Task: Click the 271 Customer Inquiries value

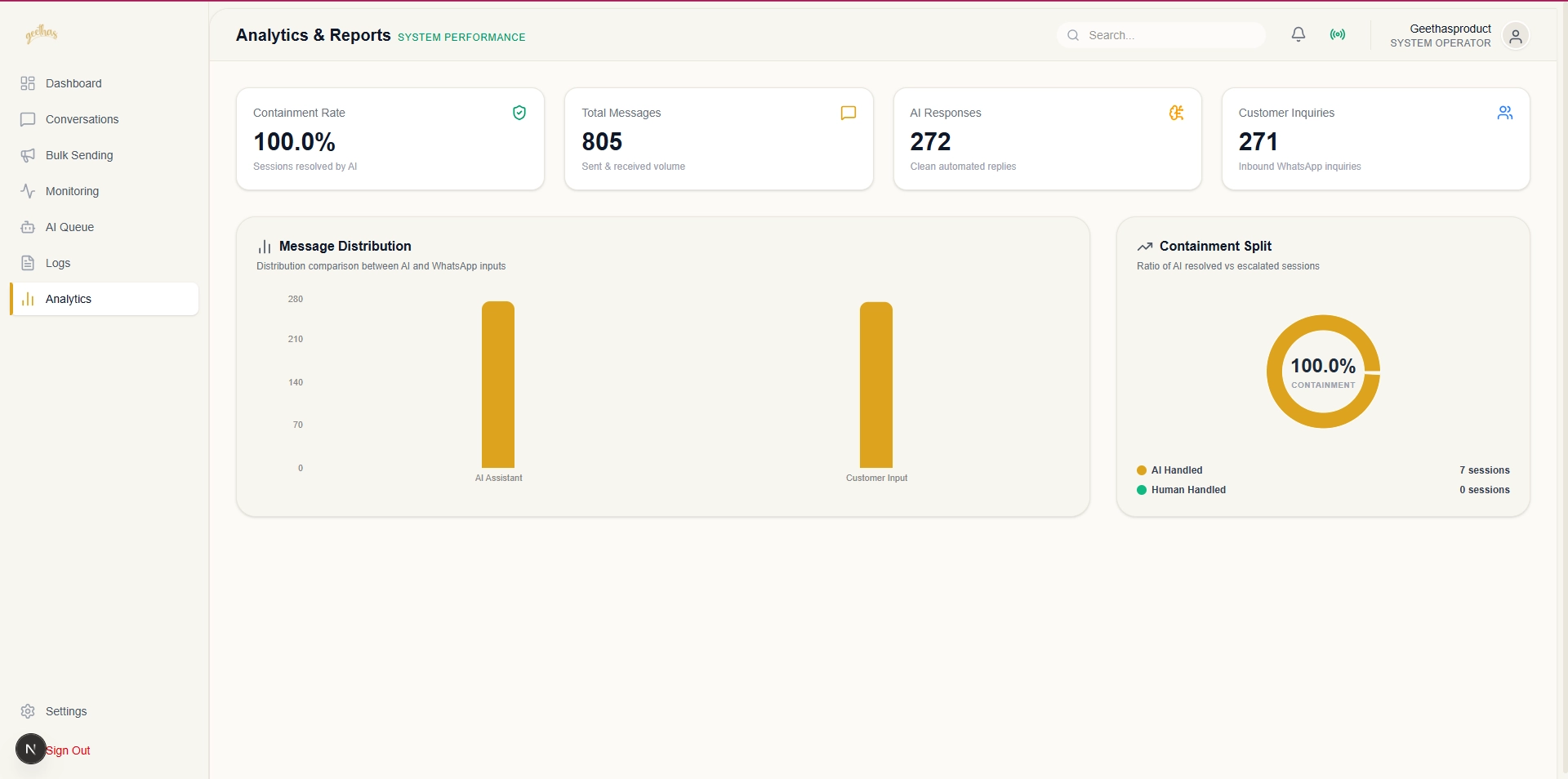Action: click(x=1258, y=142)
